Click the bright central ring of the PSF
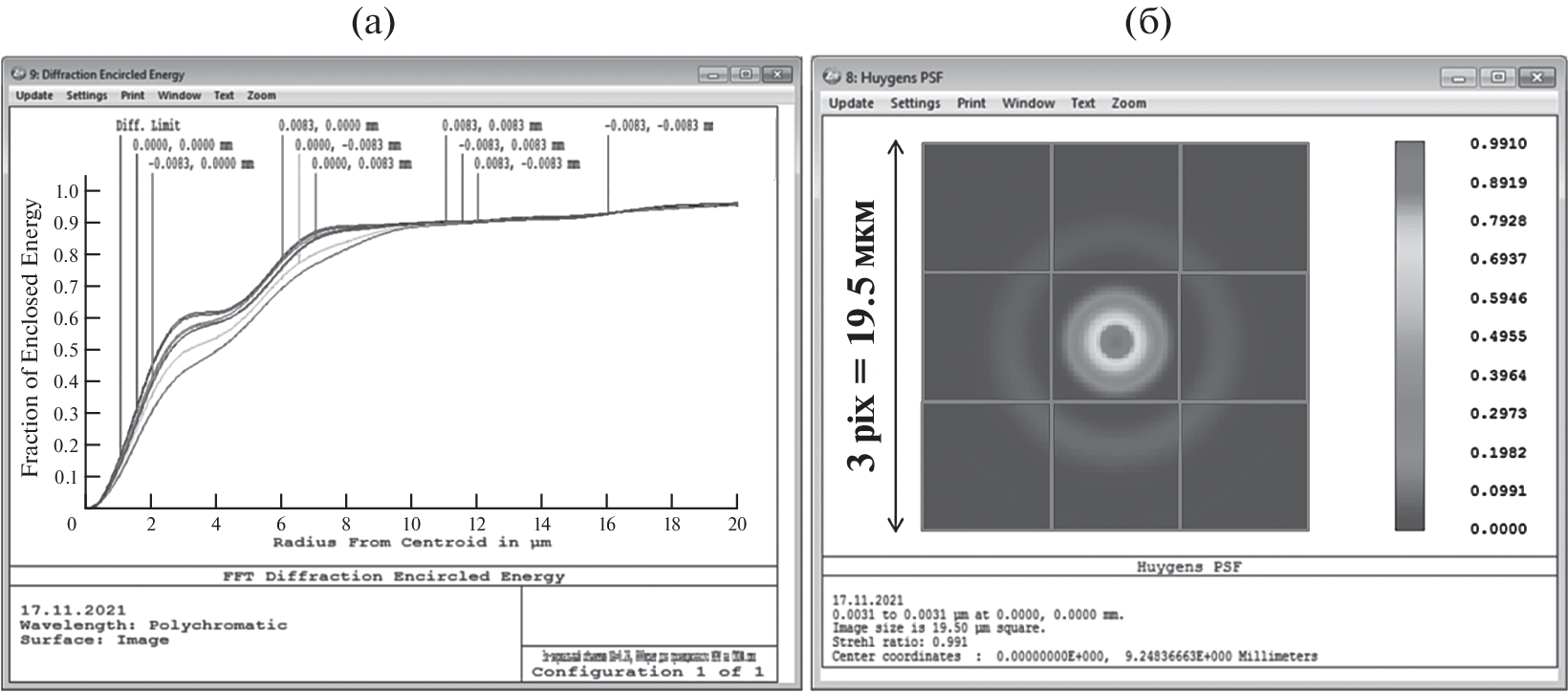Image resolution: width=1568 pixels, height=692 pixels. click(1115, 314)
